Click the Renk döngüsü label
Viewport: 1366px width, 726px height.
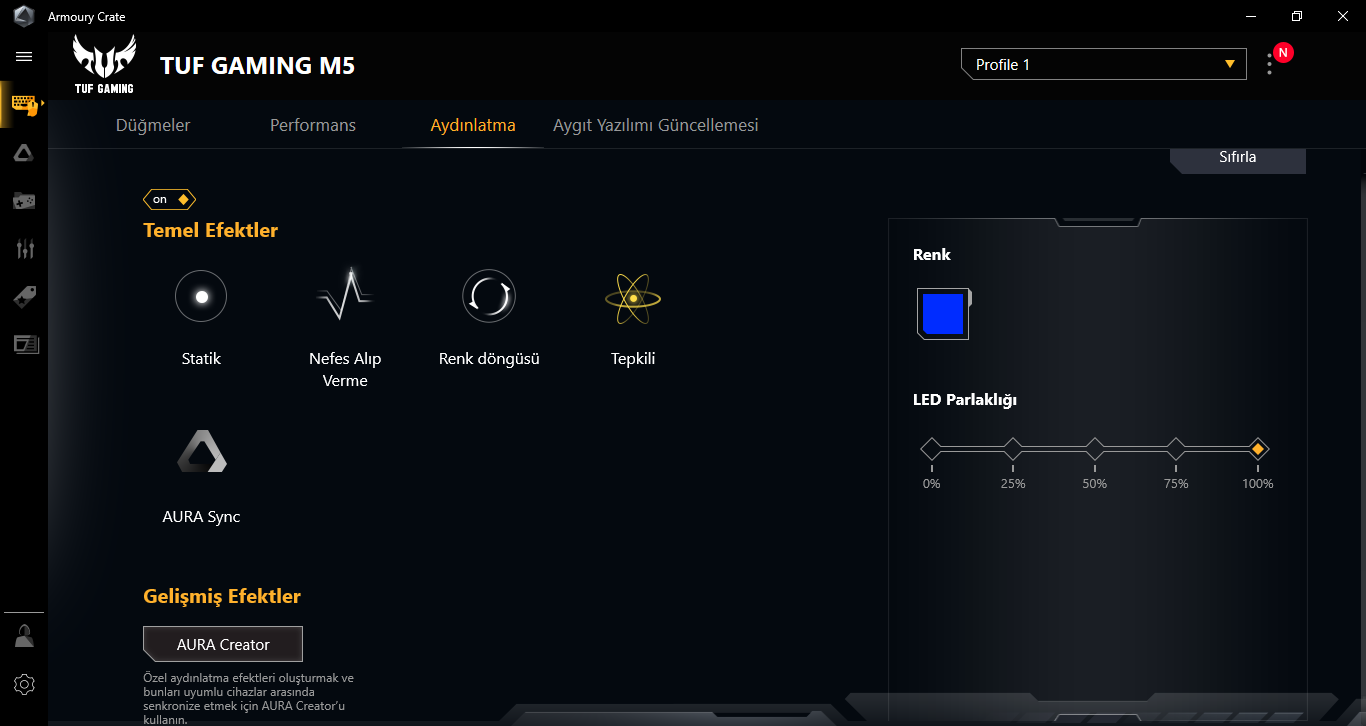[489, 358]
